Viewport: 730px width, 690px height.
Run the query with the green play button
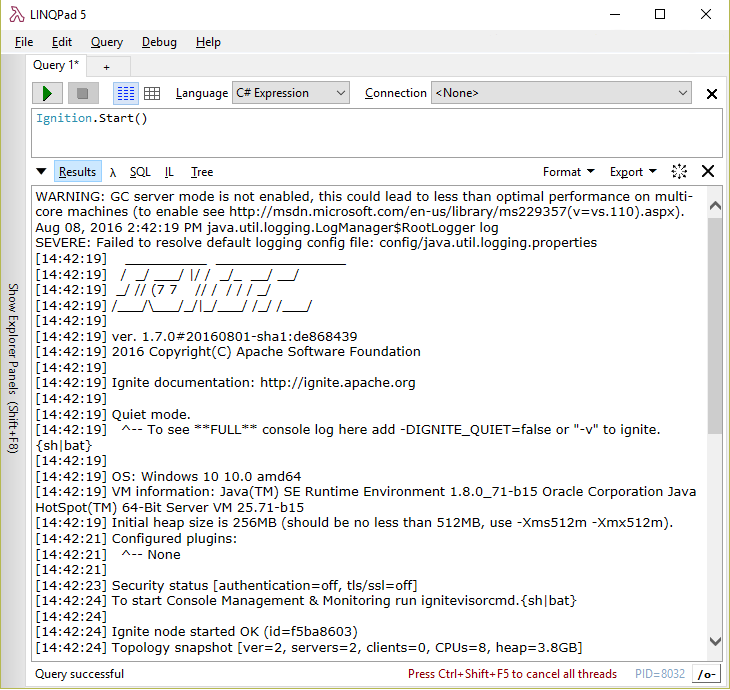[47, 93]
